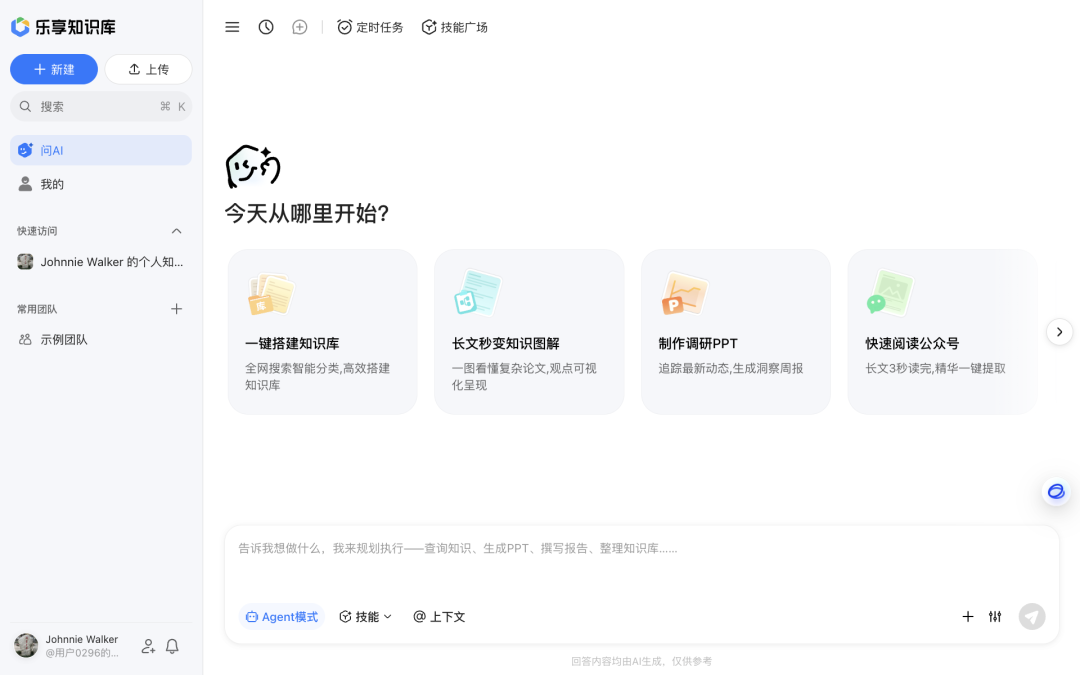Click the 我的 person icon
This screenshot has width=1080, height=675.
click(x=25, y=184)
